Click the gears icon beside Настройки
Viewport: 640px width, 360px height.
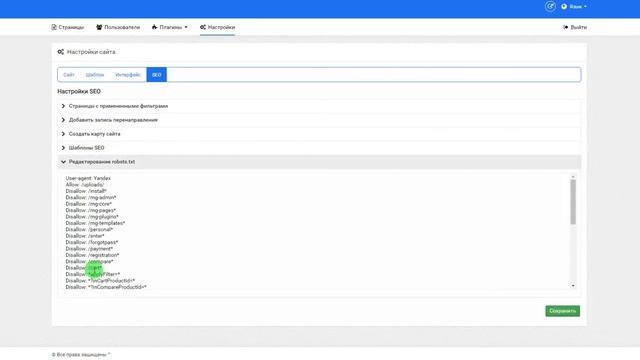coord(203,27)
